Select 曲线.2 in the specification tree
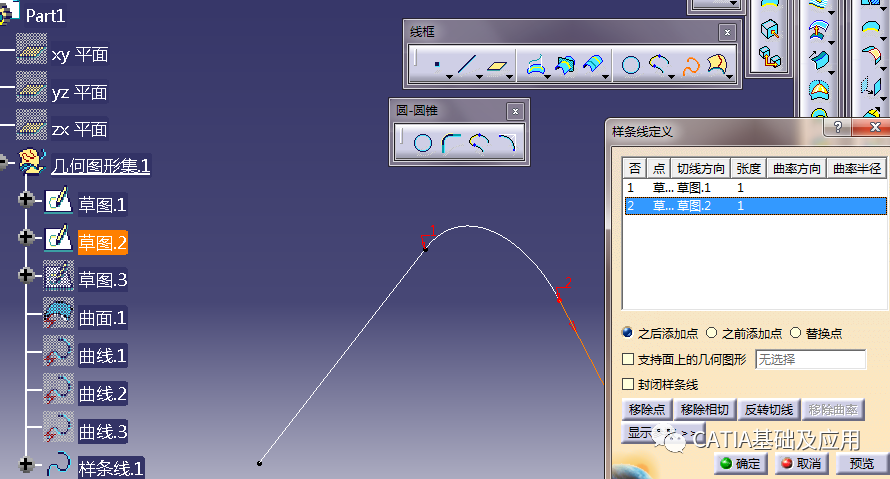The image size is (890, 479). point(102,393)
